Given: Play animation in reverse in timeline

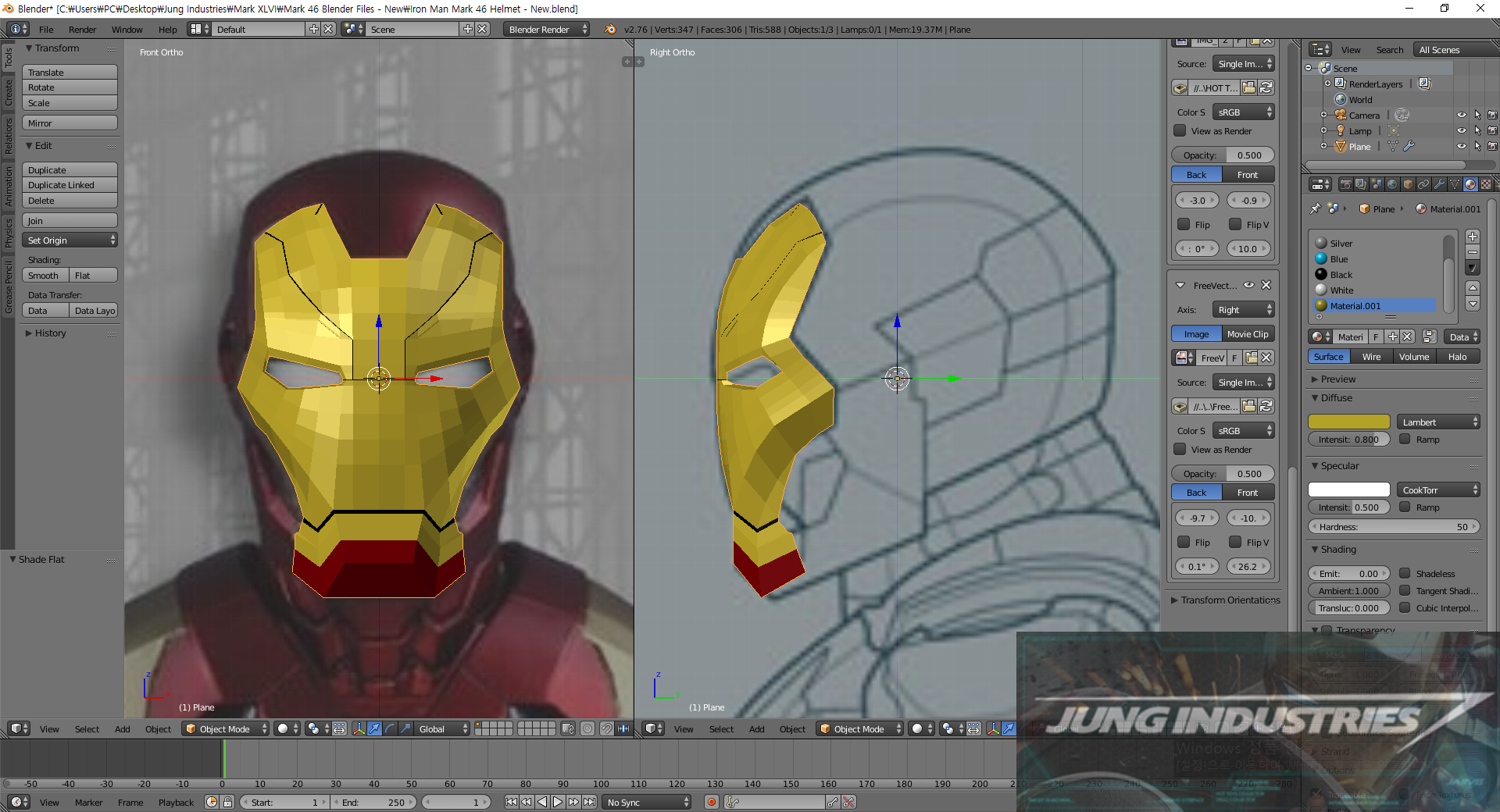Looking at the screenshot, I should (542, 802).
